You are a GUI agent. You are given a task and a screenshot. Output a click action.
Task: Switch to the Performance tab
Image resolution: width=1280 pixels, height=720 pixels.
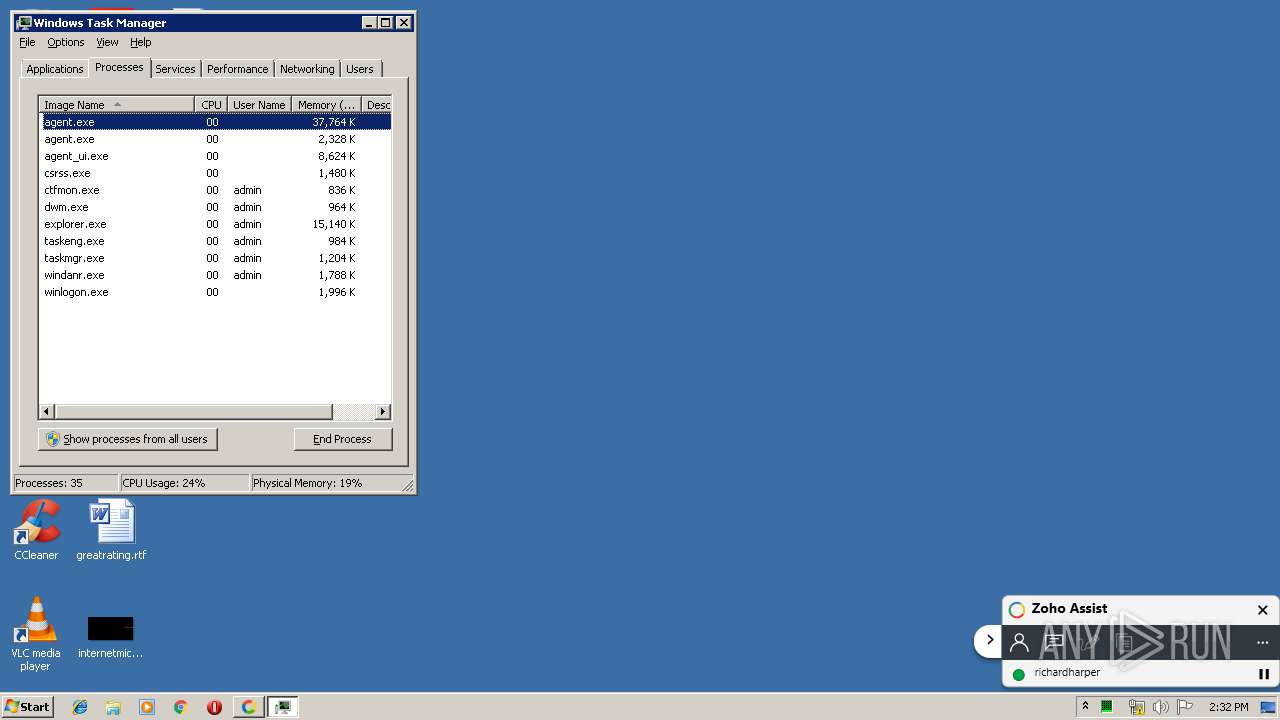pyautogui.click(x=237, y=69)
